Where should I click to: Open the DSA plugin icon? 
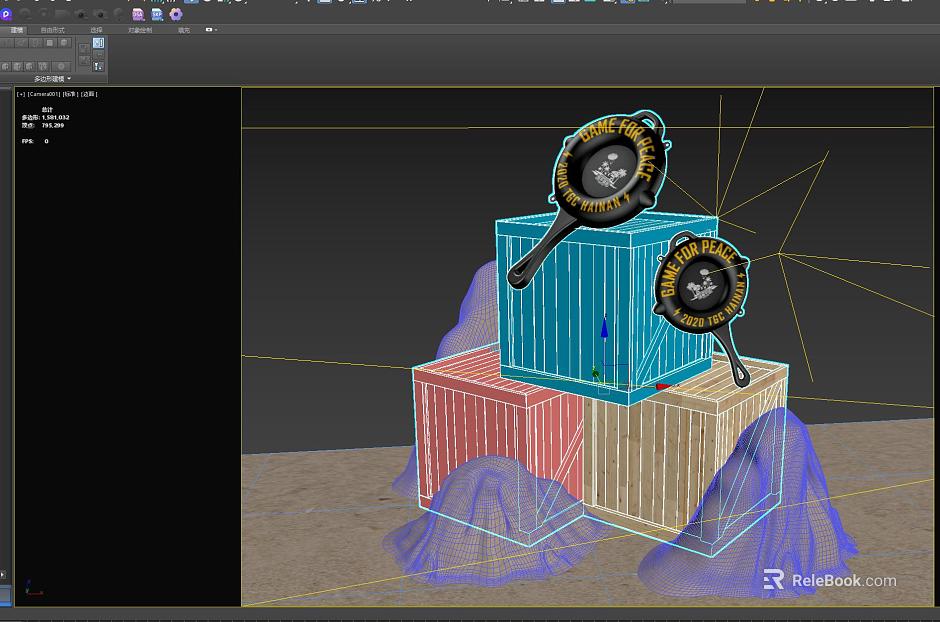(x=138, y=14)
